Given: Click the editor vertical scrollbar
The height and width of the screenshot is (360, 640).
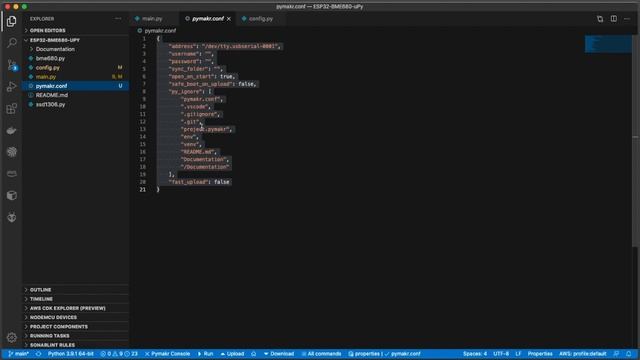Looking at the screenshot, I should tap(636, 141).
